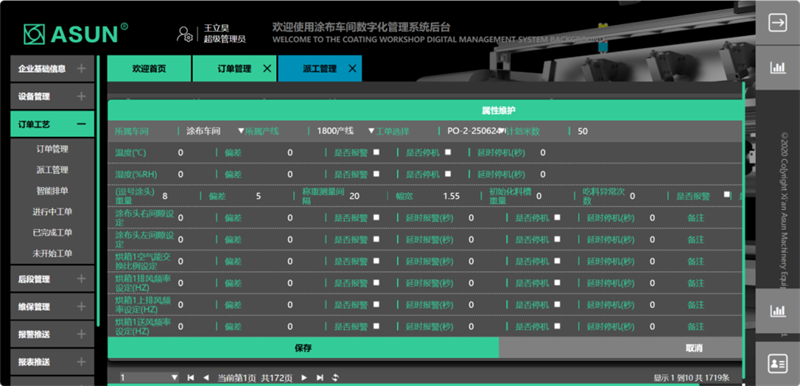Check 是否报警 for 涂布头右间隙设定
This screenshot has width=800, height=386.
[377, 217]
